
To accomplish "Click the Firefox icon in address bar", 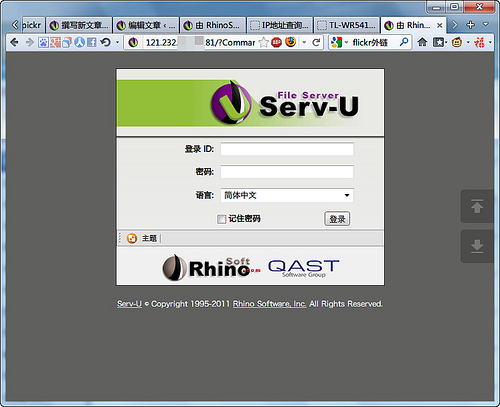I will (291, 42).
